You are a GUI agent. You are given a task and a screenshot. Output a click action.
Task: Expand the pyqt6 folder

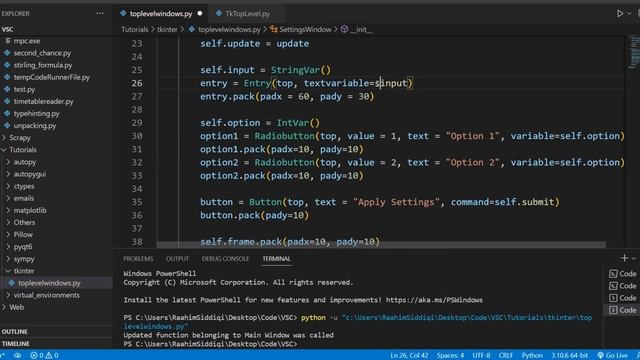click(x=22, y=247)
